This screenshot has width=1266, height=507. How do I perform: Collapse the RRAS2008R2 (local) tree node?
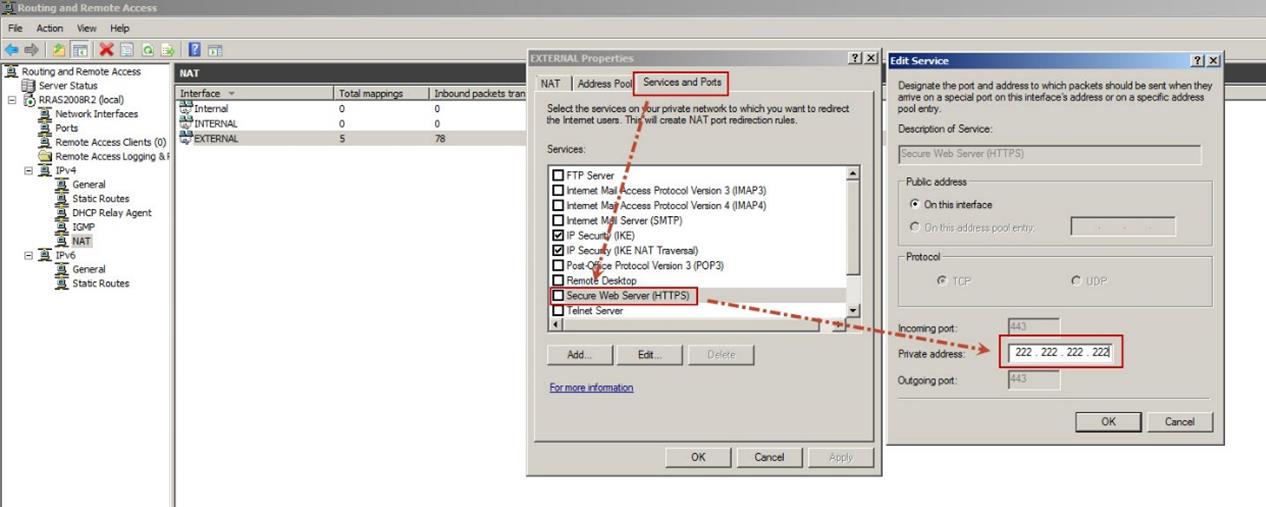[12, 100]
